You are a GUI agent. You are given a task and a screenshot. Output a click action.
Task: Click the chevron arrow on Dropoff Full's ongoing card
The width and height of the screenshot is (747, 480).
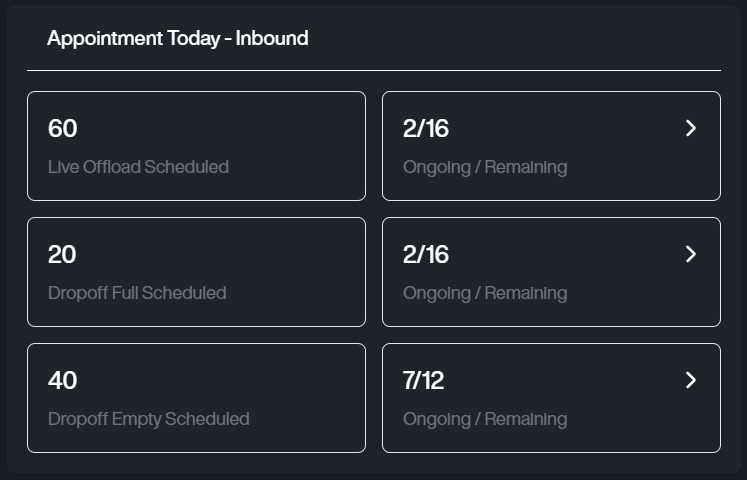pyautogui.click(x=691, y=254)
